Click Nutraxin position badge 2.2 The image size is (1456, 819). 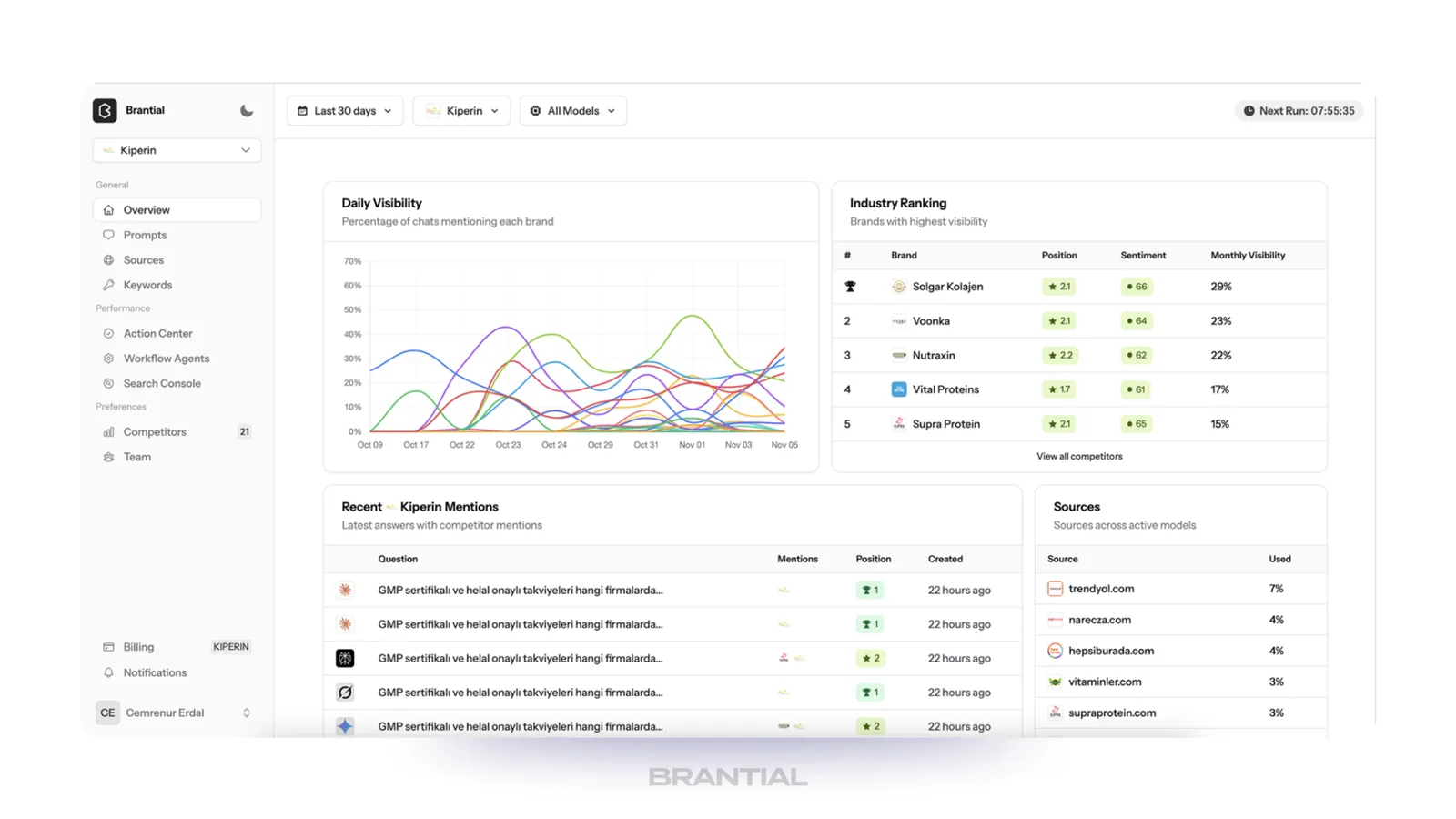1060,355
